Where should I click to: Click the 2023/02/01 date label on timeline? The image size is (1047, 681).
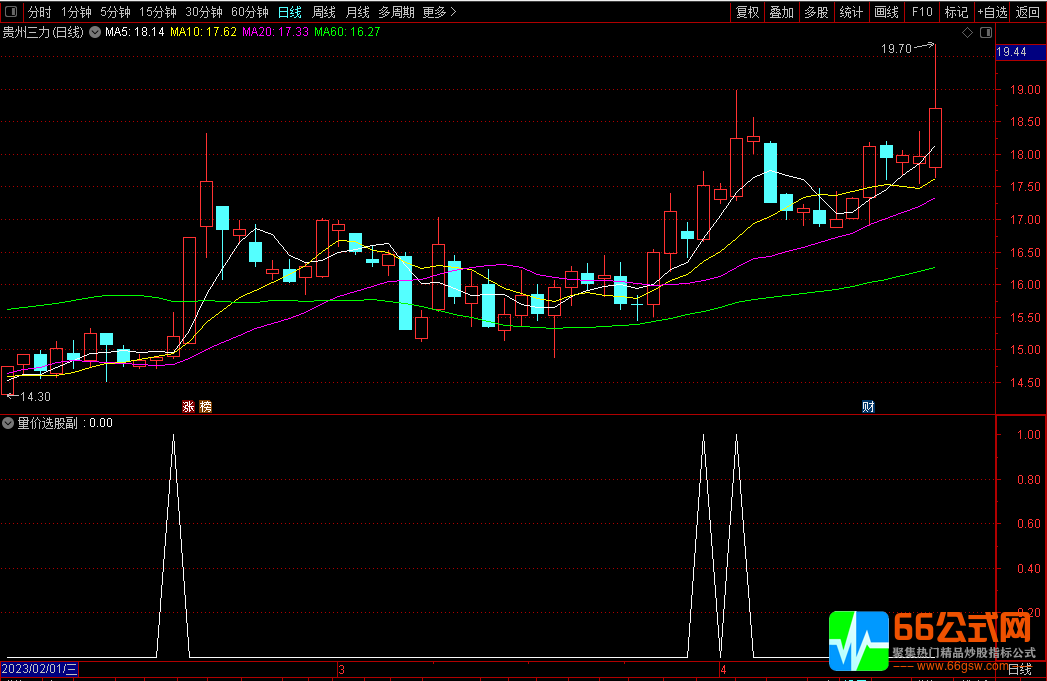(x=39, y=669)
